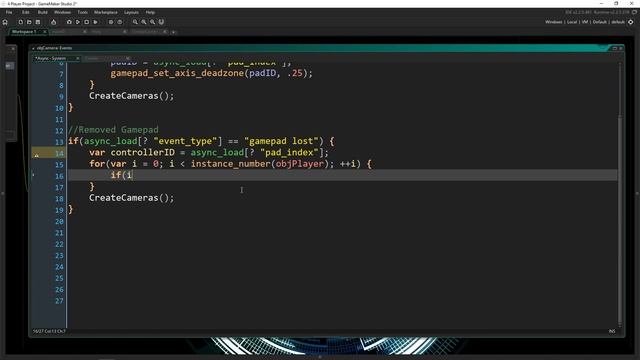Click the INS indicator in status bar
Viewport: 640px width, 360px height.
tap(612, 331)
